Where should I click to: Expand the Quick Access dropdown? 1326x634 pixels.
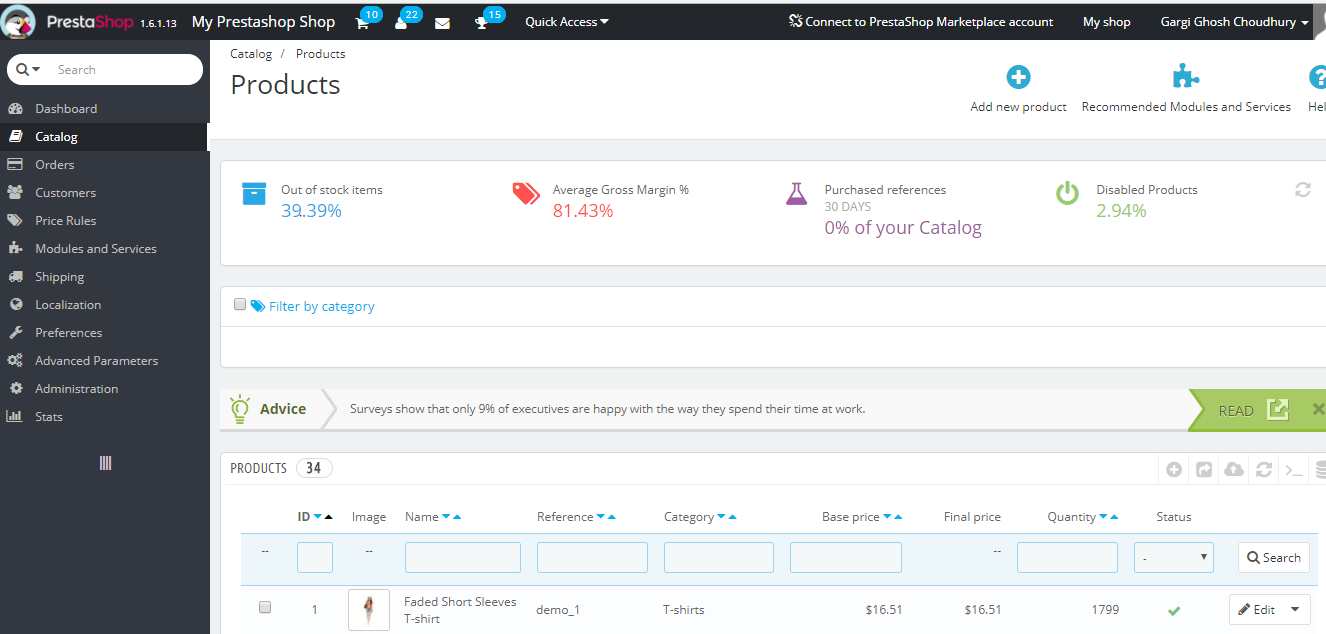(x=567, y=22)
